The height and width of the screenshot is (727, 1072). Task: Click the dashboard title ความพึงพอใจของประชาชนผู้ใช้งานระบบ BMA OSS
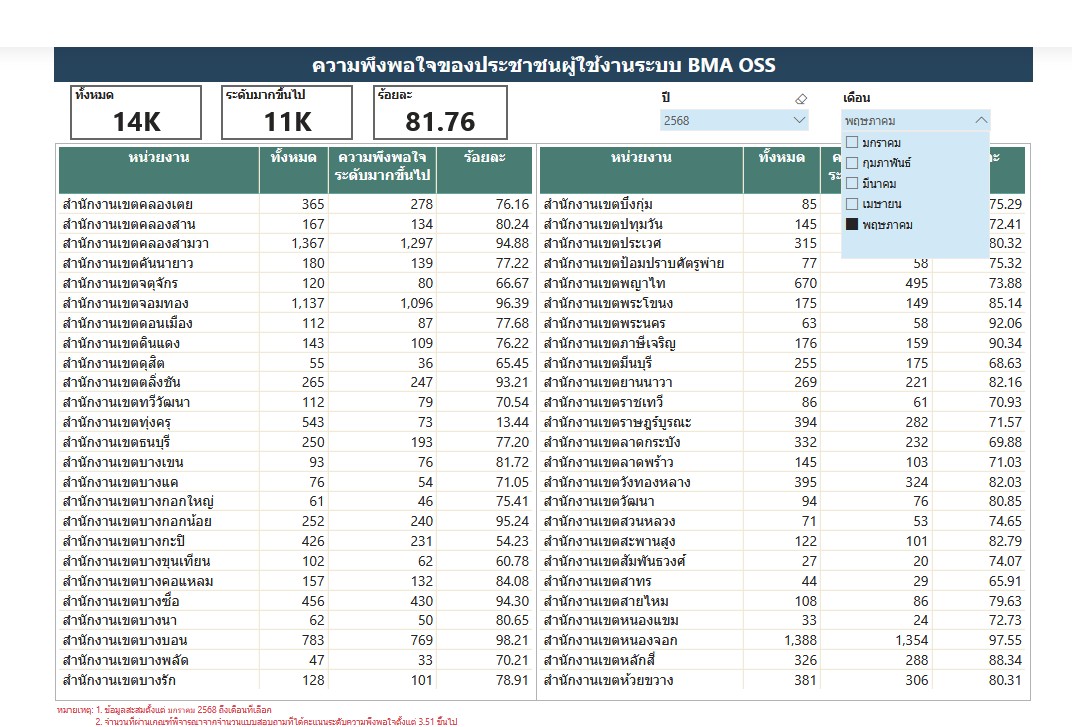544,65
